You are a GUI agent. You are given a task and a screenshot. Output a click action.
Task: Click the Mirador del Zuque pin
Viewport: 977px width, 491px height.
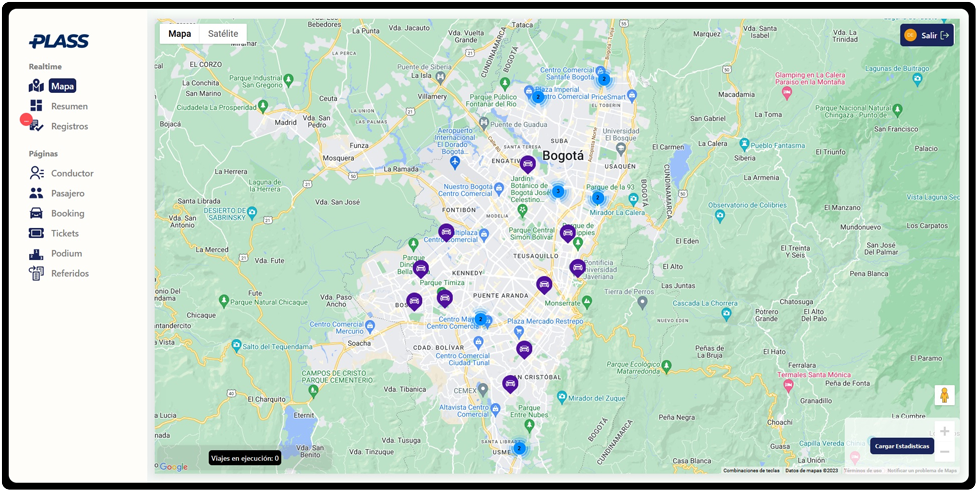[x=562, y=396]
